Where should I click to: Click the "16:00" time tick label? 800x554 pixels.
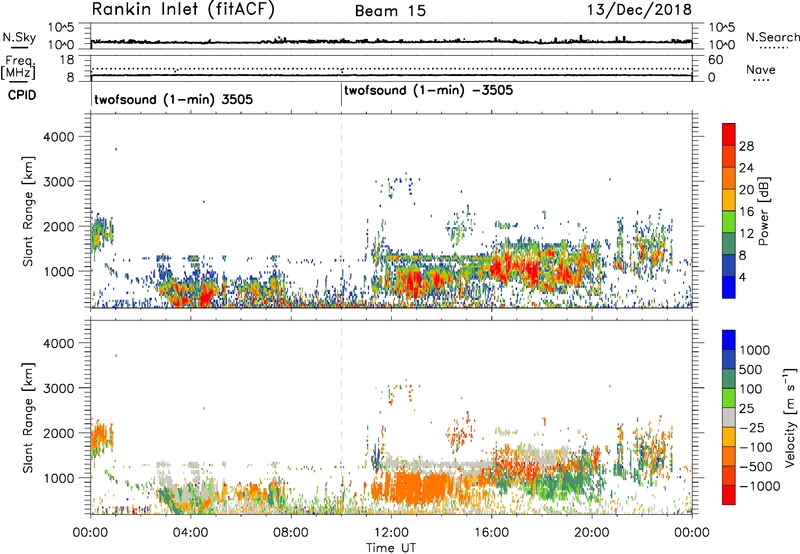491,533
